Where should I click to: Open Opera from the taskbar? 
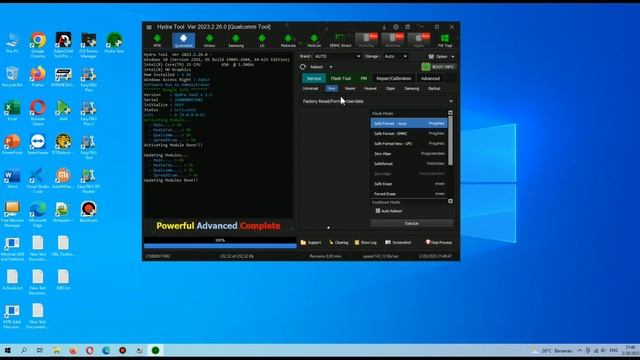click(x=90, y=350)
